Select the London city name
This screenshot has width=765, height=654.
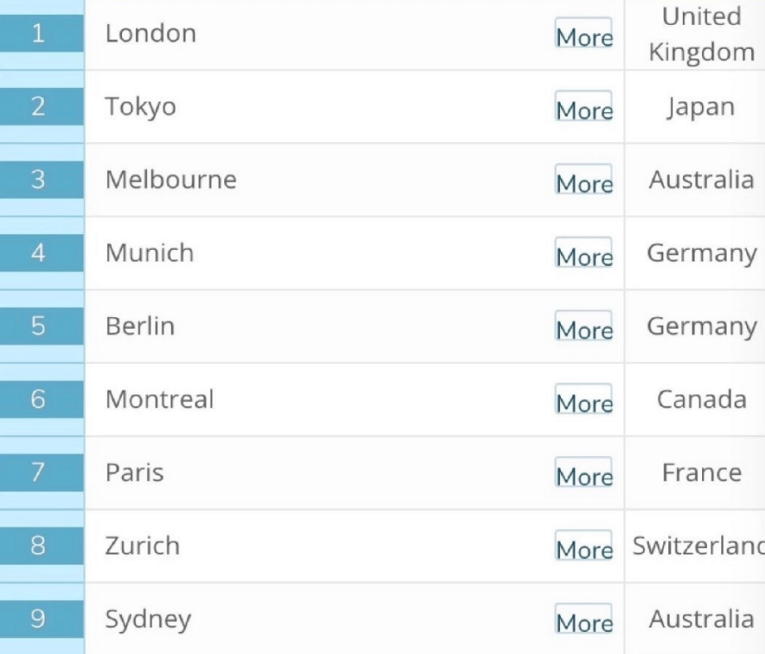pyautogui.click(x=151, y=33)
